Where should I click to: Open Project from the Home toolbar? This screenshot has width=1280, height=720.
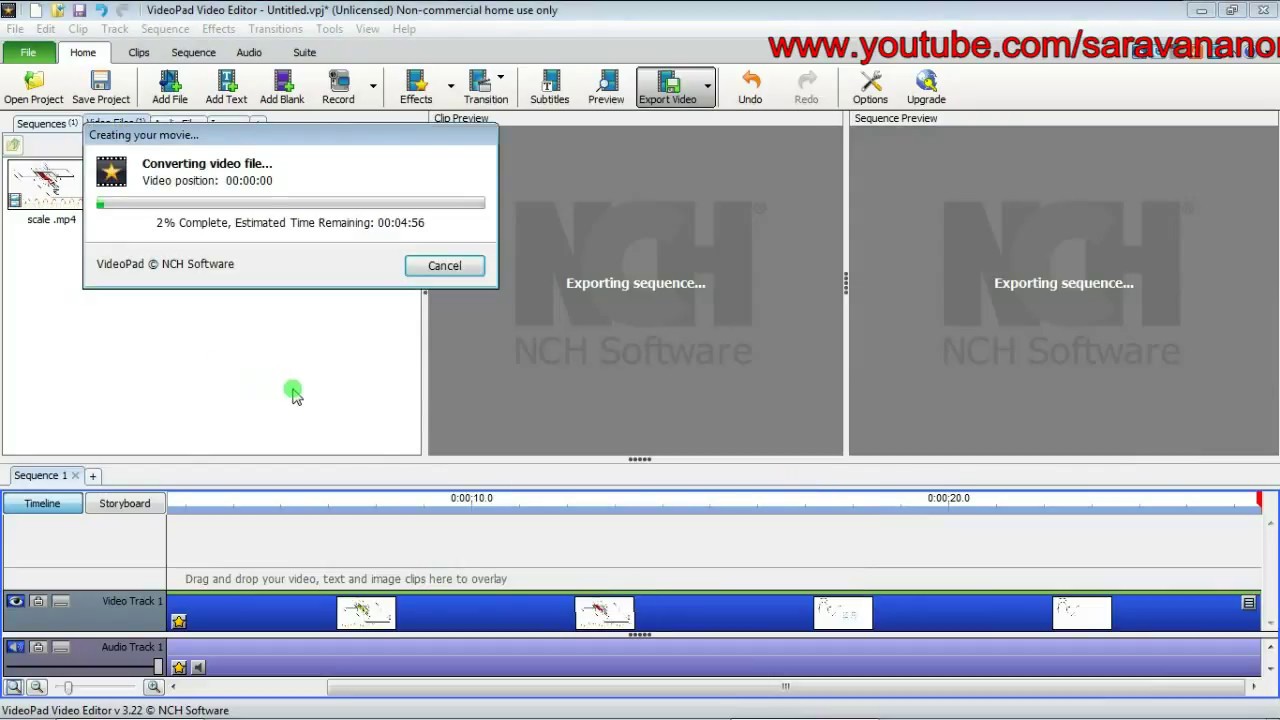pos(33,87)
